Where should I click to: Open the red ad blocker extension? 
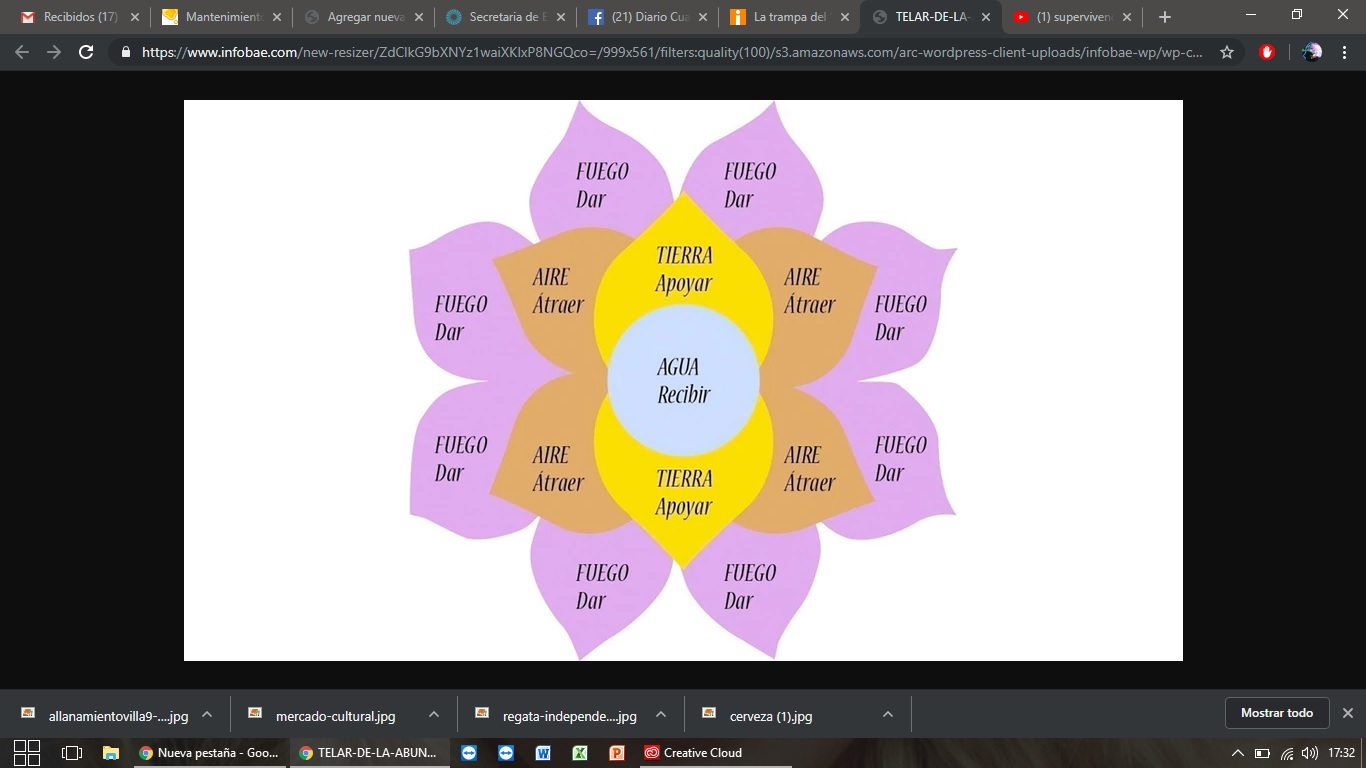tap(1267, 52)
